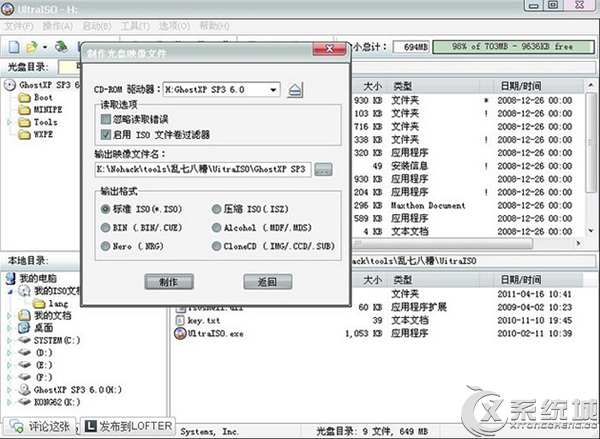Click the upper file list vertical scrollbar

pyautogui.click(x=591, y=141)
